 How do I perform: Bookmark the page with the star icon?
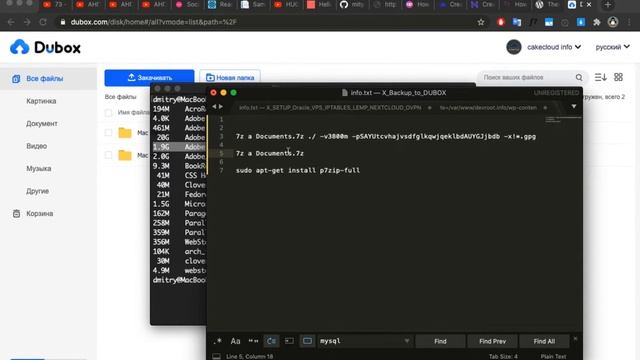click(481, 22)
